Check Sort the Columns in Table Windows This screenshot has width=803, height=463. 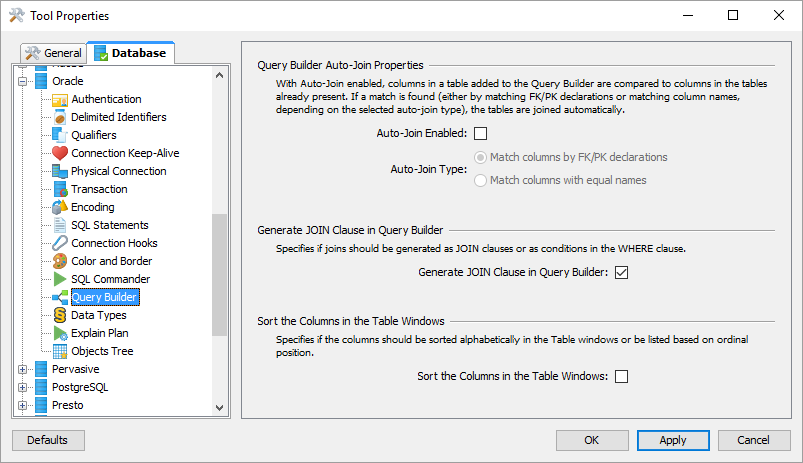click(621, 377)
